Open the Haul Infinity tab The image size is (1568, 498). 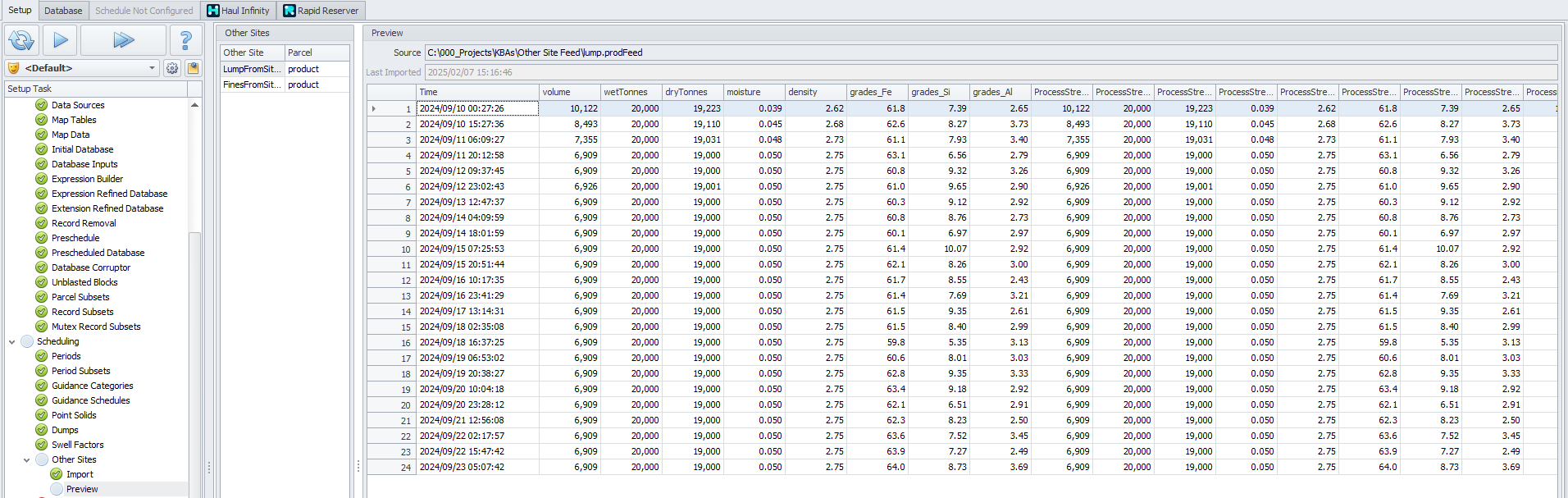click(238, 11)
